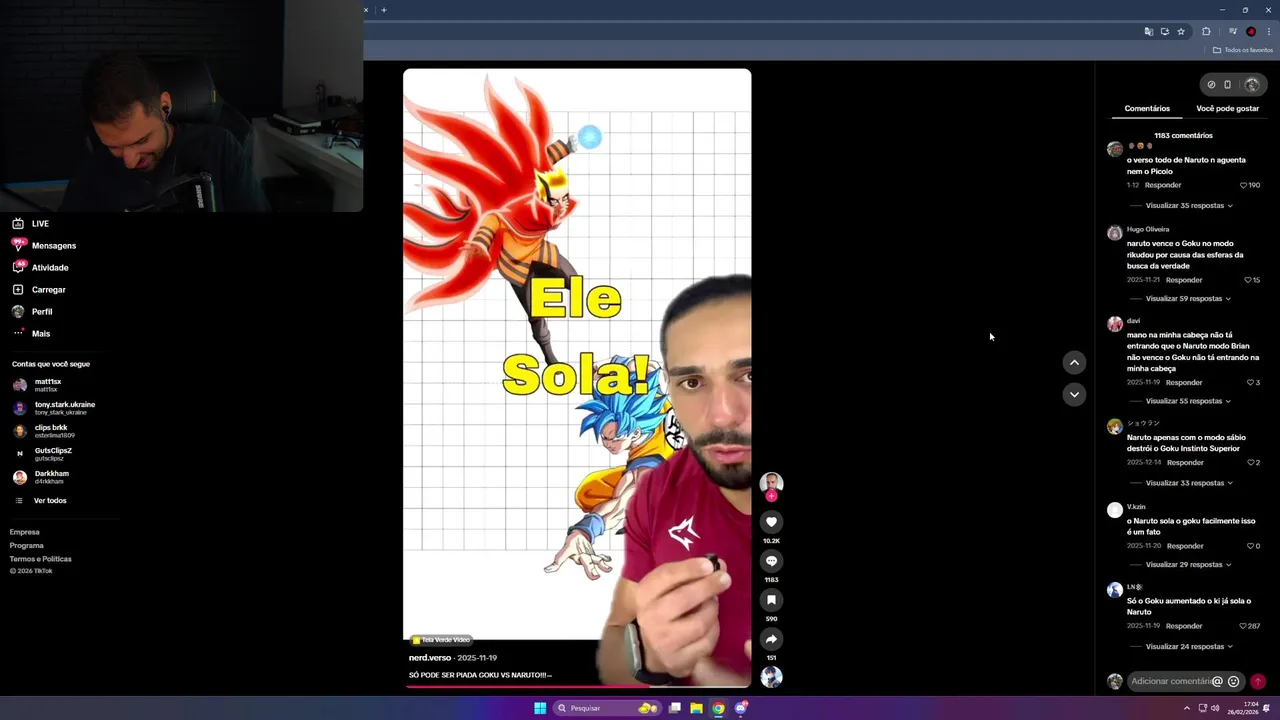Bookmark this page with the star icon
This screenshot has height=720, width=1280.
coord(1181,32)
